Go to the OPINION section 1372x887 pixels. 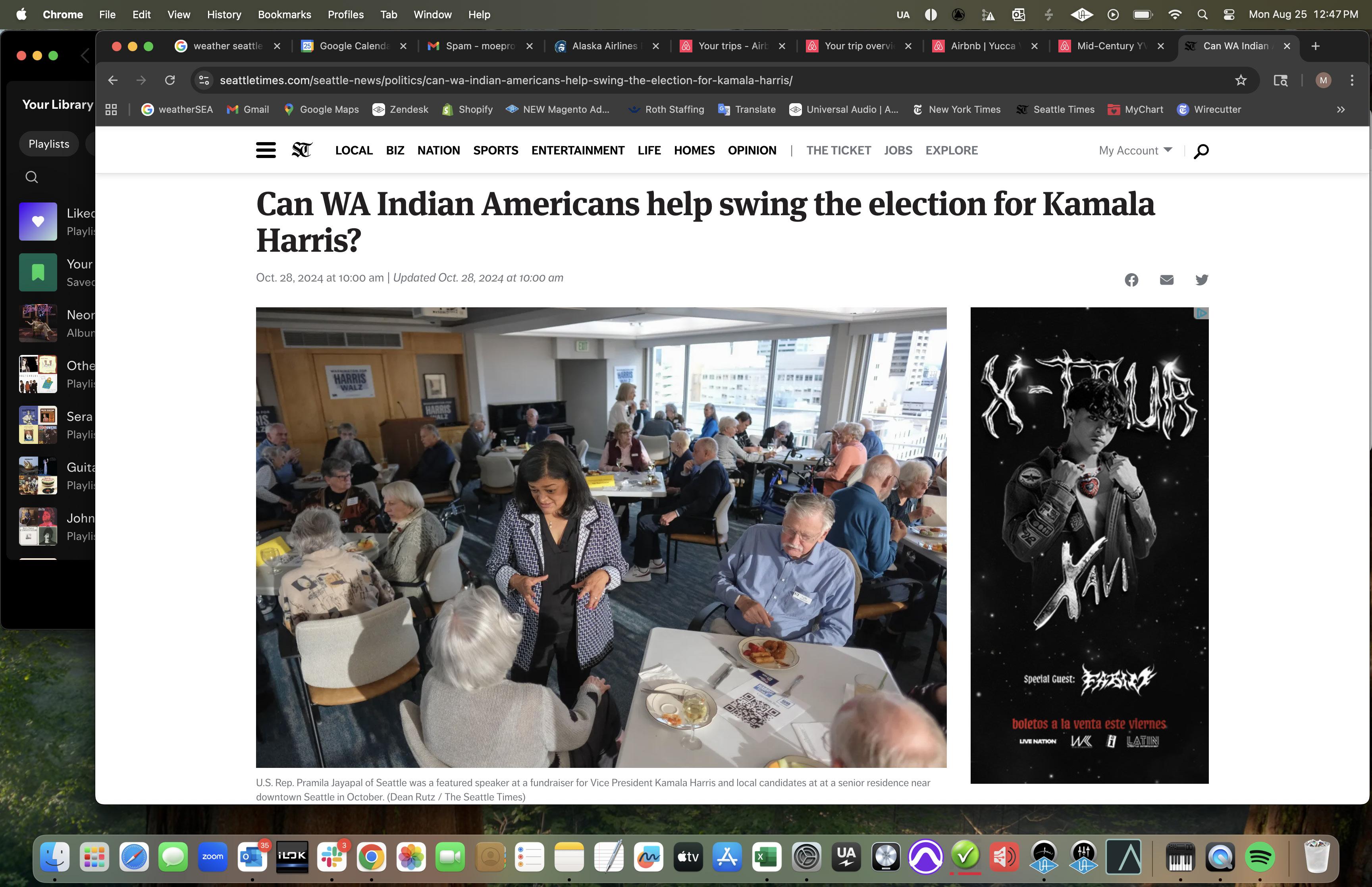pyautogui.click(x=752, y=150)
